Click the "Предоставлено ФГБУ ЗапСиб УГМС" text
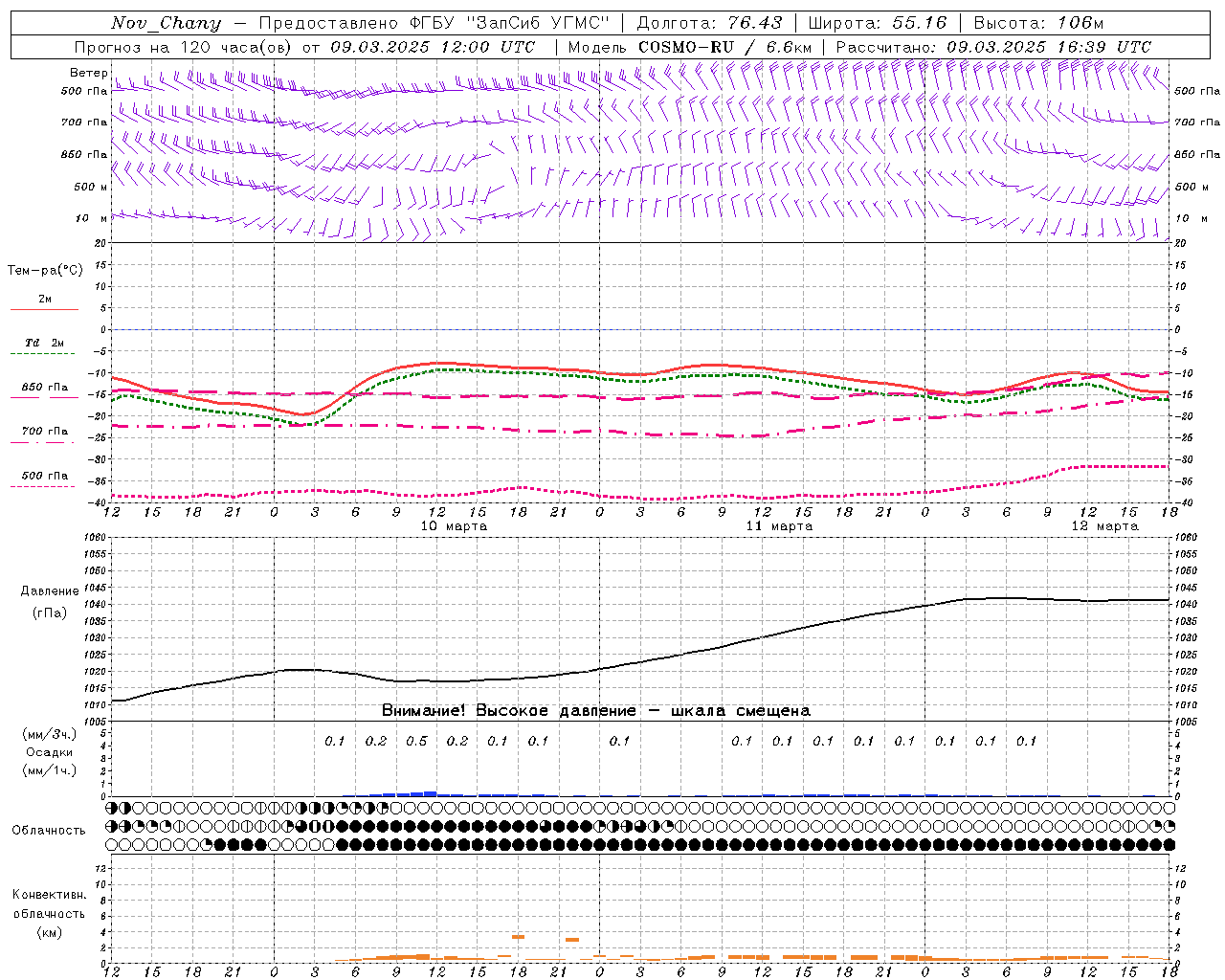Screen dimensions: 1225x980 coord(434,23)
